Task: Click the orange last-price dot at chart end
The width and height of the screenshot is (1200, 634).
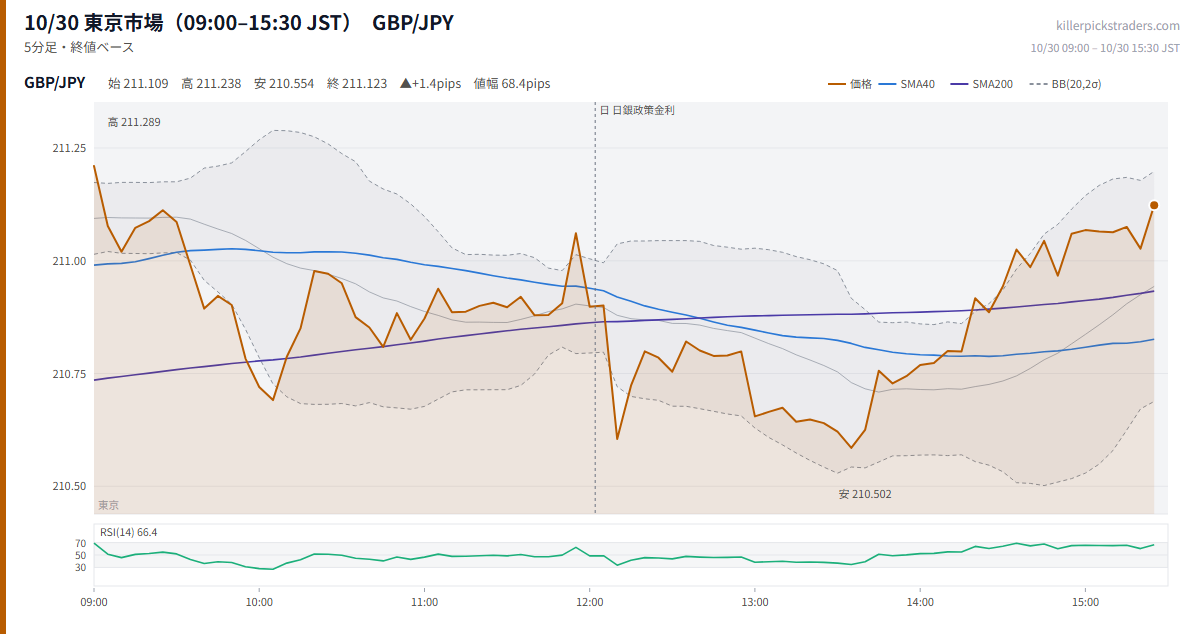Action: coord(1154,205)
